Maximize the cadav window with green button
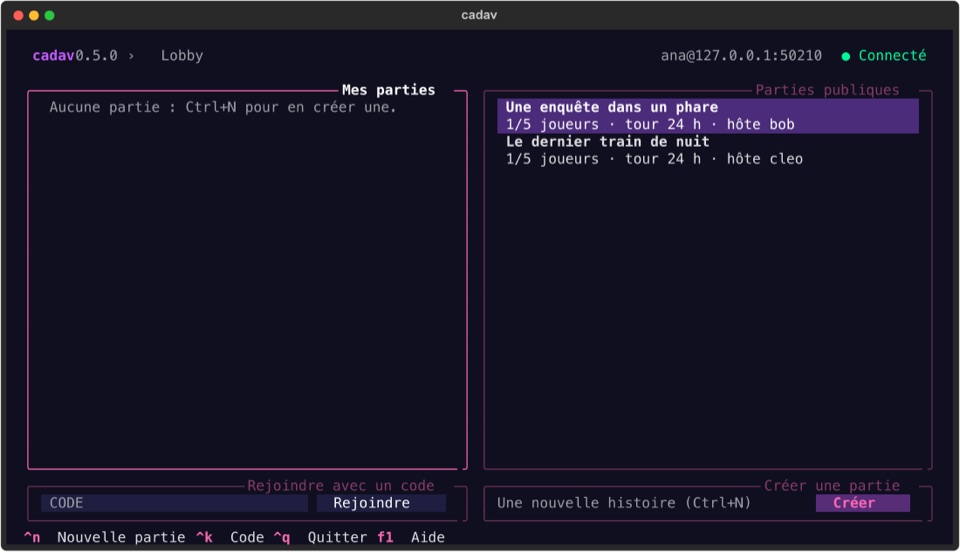Viewport: 960px width, 552px height. click(50, 15)
